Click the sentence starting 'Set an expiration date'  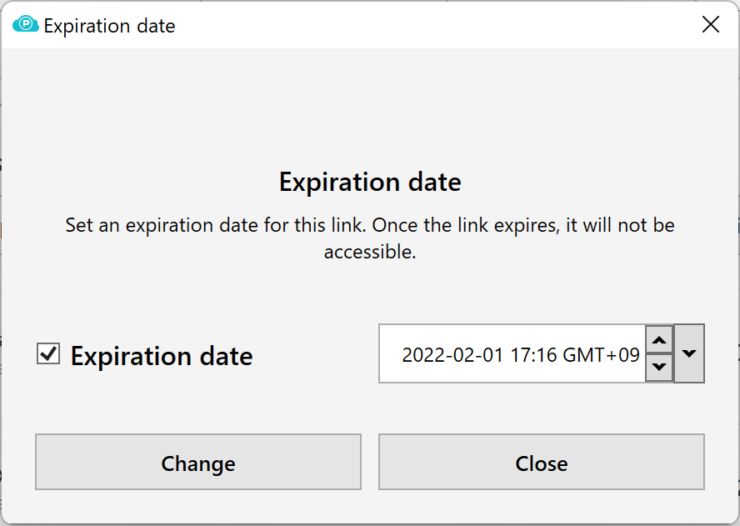tap(370, 238)
